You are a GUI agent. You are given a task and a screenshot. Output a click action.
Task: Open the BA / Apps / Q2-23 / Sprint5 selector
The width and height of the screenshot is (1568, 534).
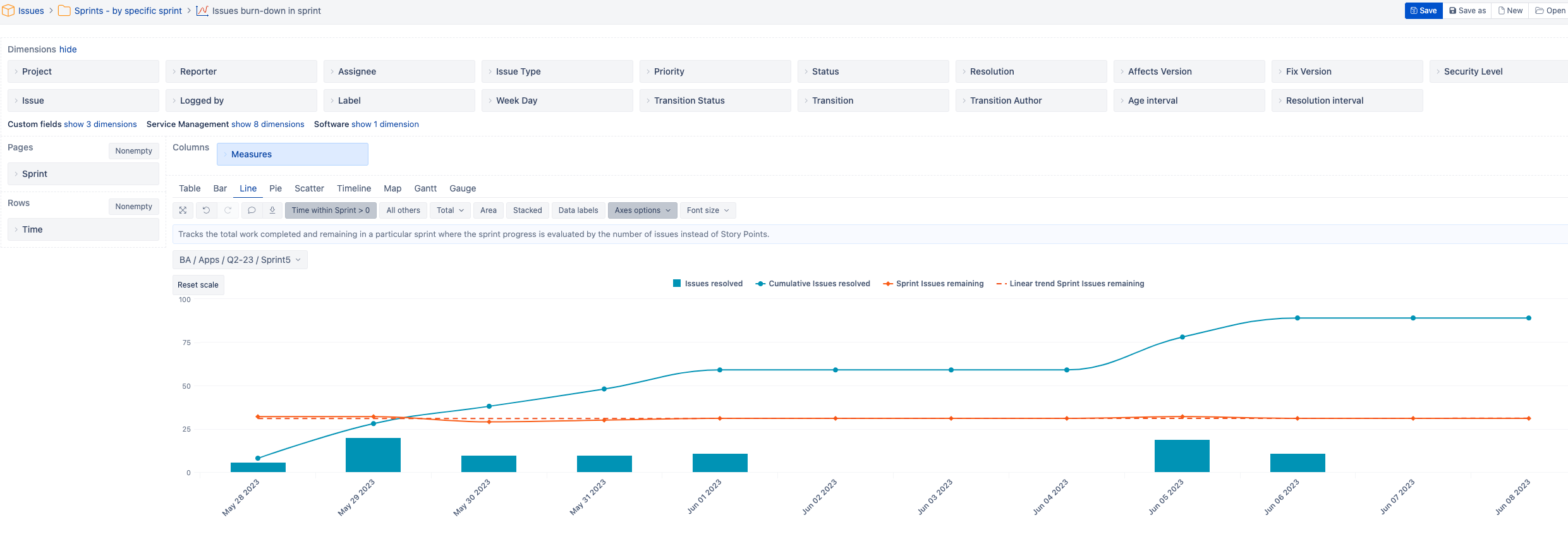click(240, 260)
